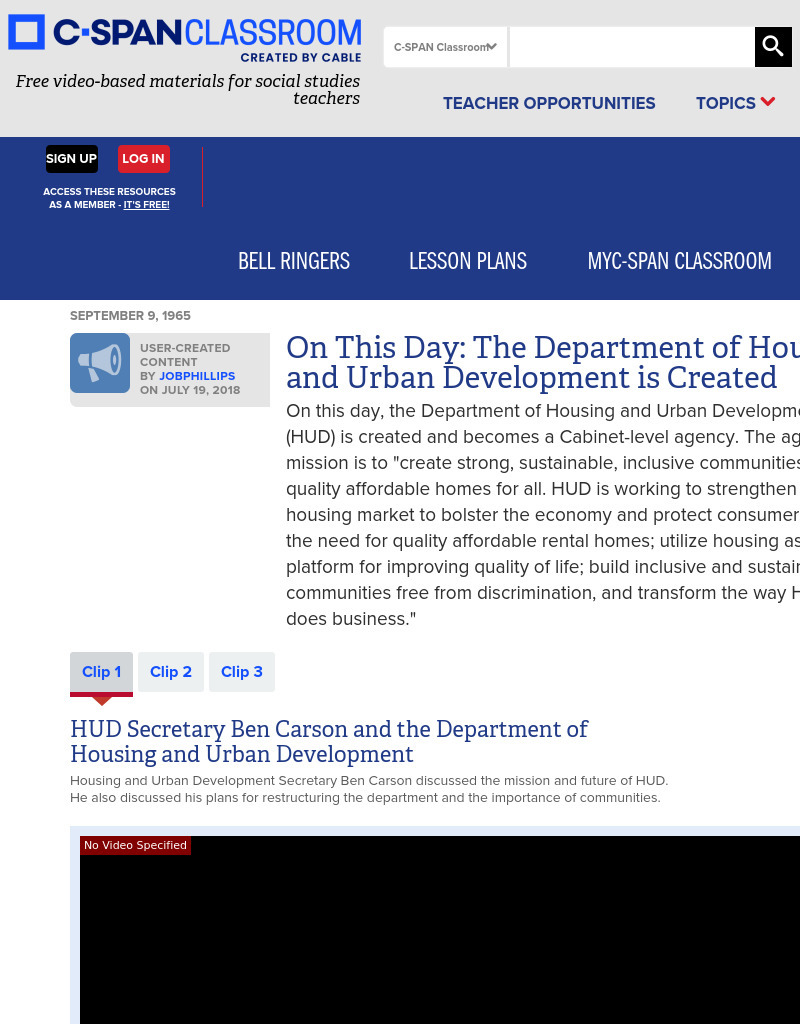800x1024 pixels.
Task: Open the TEACHER OPPORTUNITIES page
Action: coord(549,103)
